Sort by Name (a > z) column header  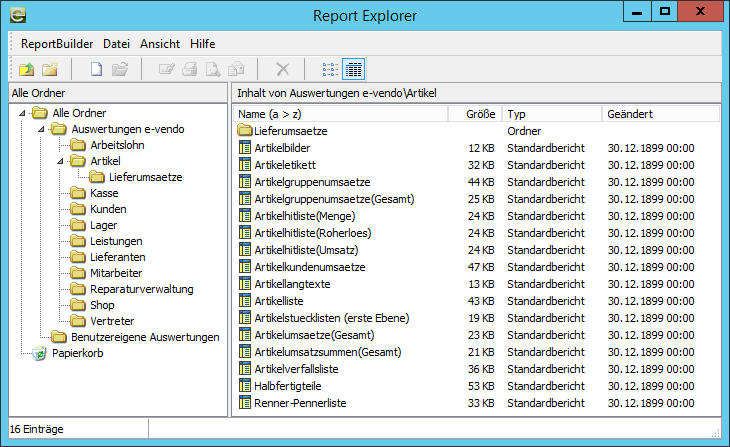pyautogui.click(x=340, y=114)
